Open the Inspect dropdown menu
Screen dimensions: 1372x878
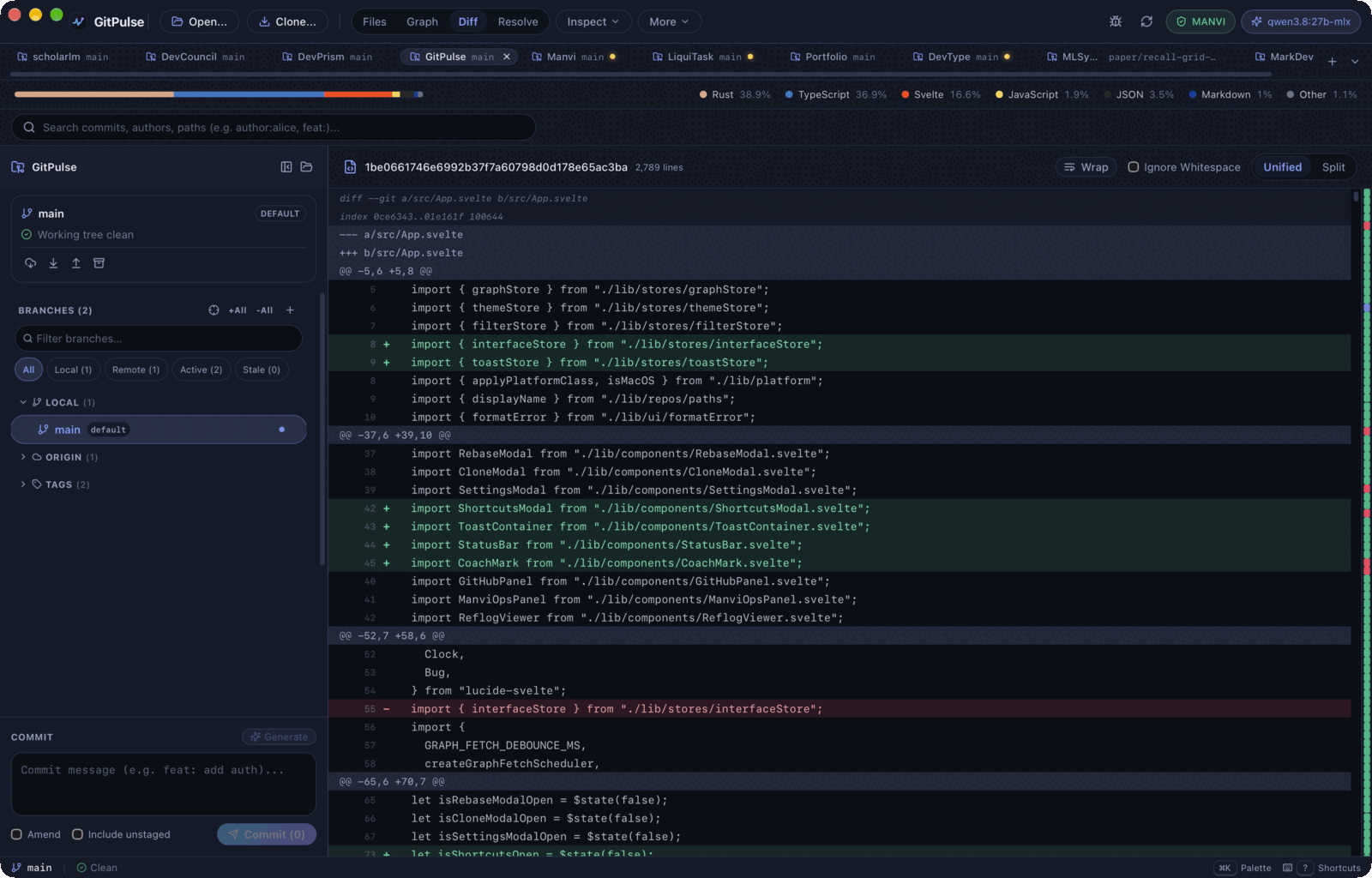(593, 21)
